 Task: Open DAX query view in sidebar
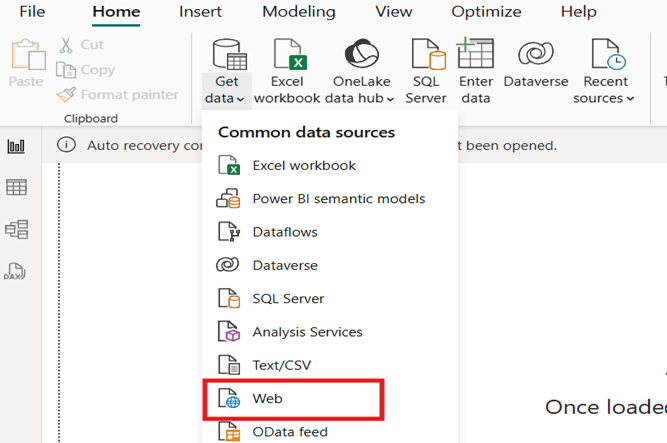15,271
